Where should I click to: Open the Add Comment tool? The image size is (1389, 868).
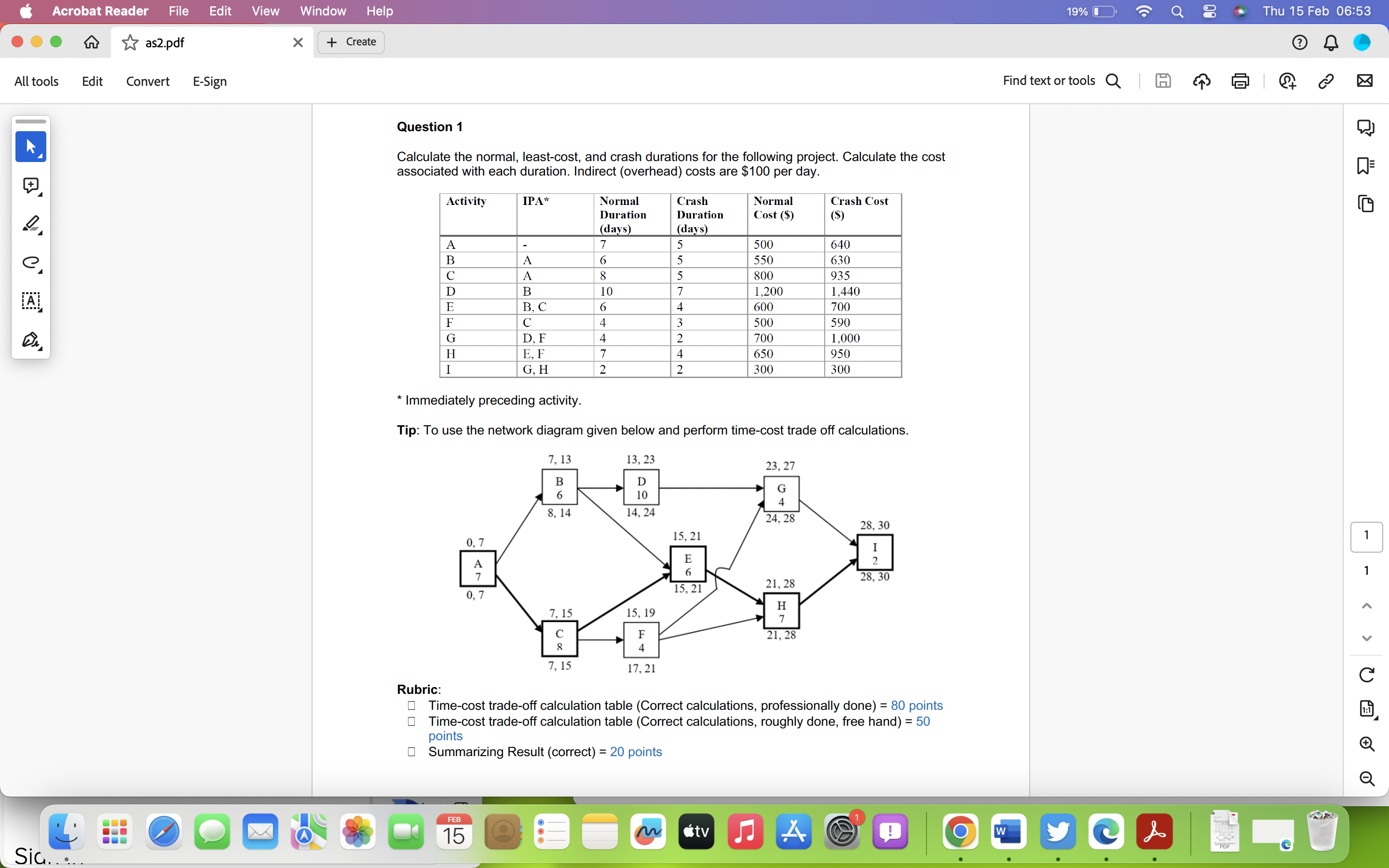pos(30,186)
